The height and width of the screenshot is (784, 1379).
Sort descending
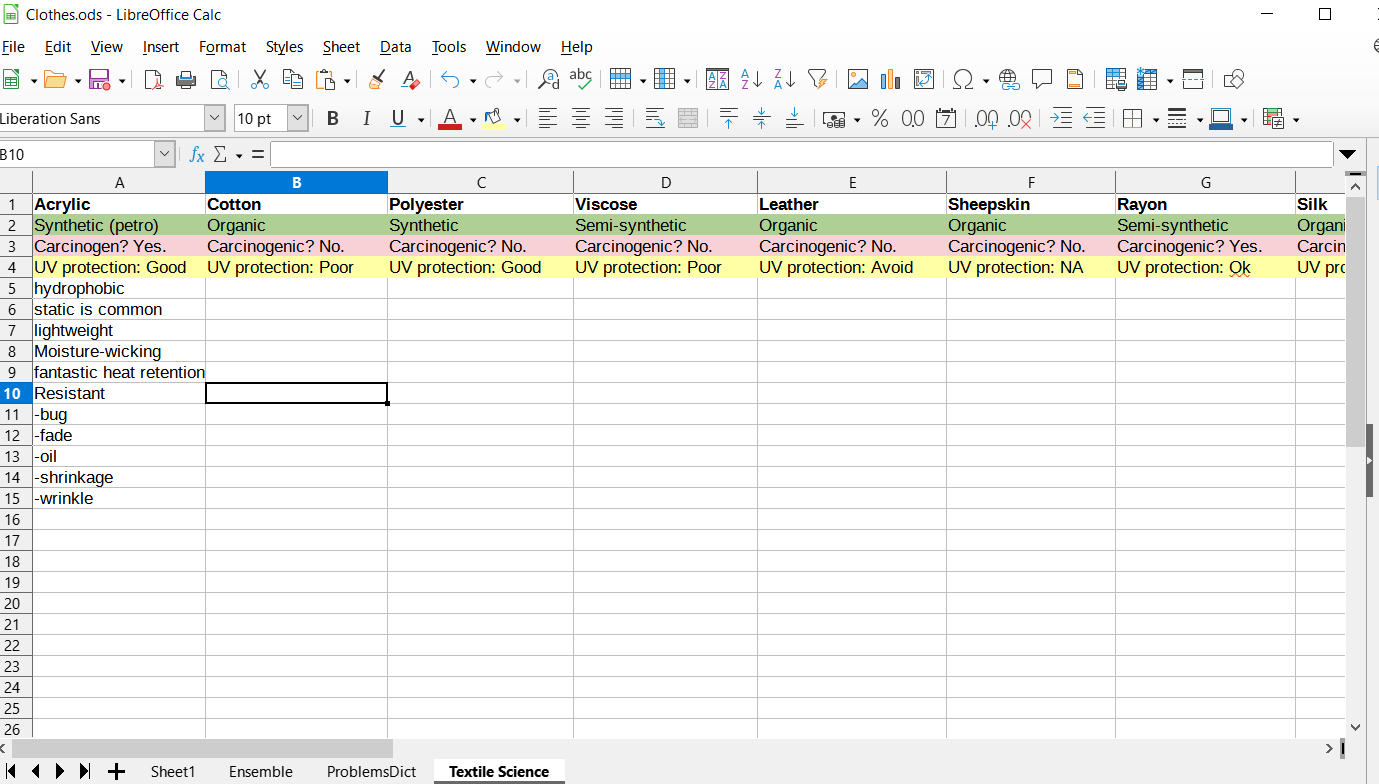[x=784, y=80]
